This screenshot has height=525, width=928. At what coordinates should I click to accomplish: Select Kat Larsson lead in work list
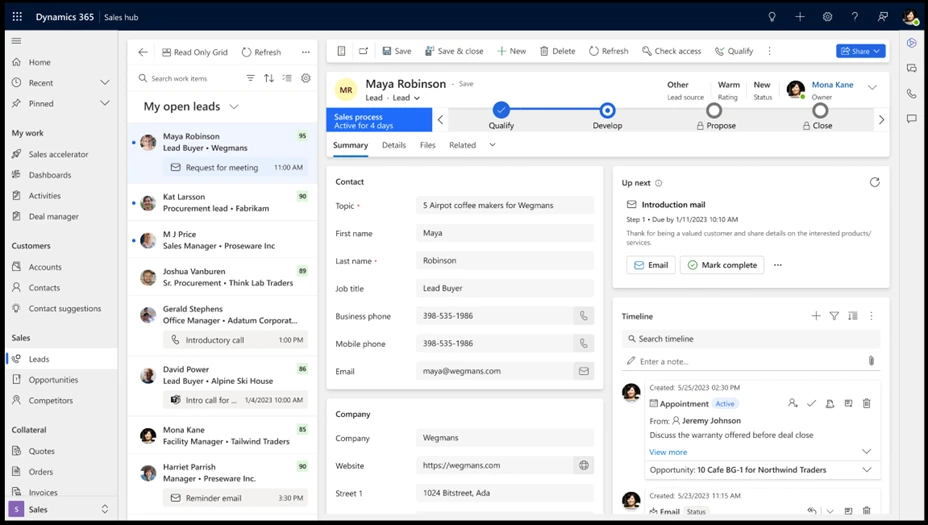(223, 202)
